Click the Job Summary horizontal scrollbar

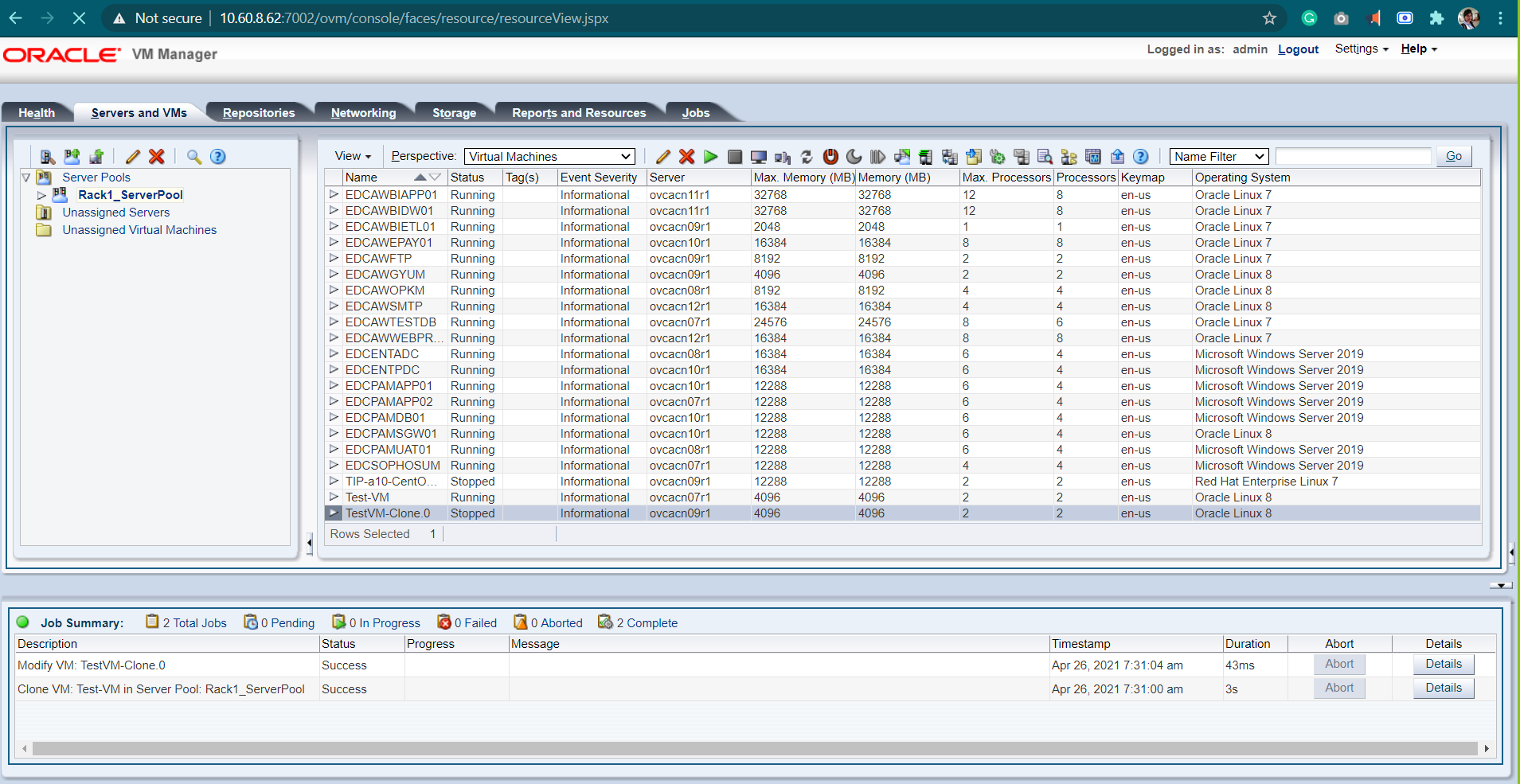(x=753, y=748)
